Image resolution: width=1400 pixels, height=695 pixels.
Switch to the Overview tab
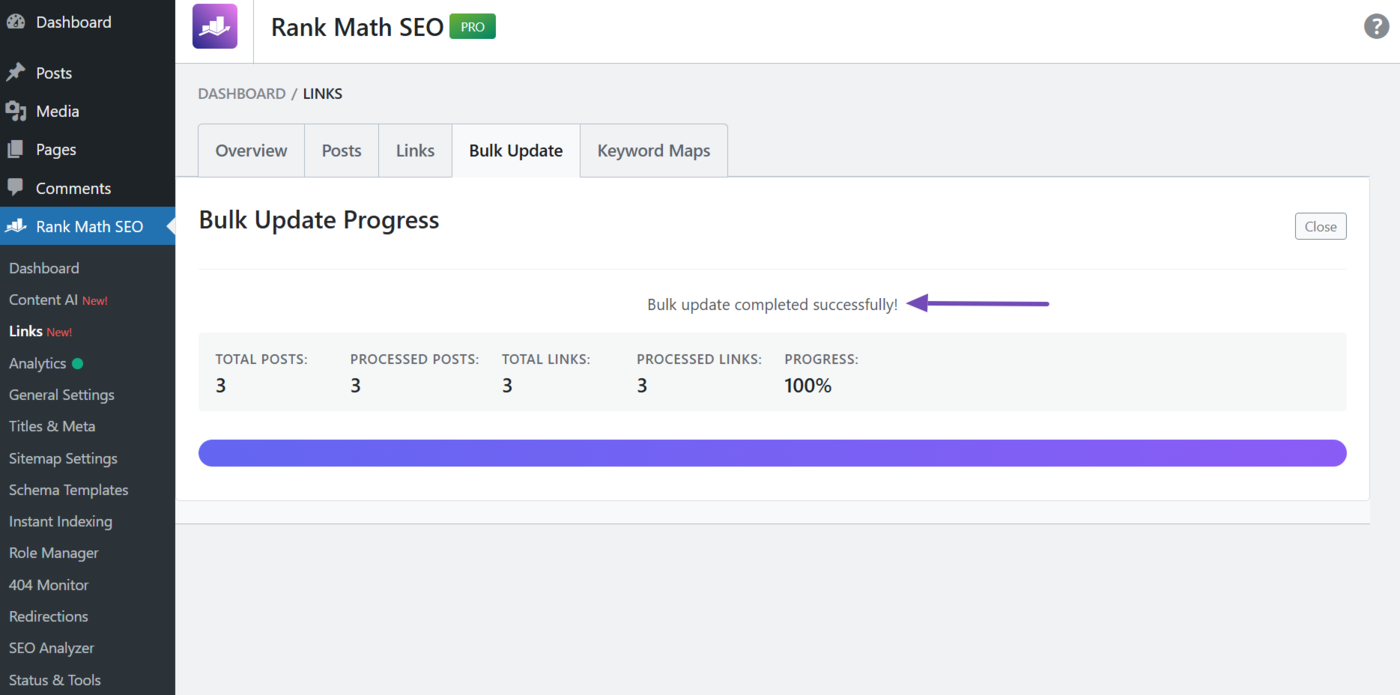click(250, 150)
